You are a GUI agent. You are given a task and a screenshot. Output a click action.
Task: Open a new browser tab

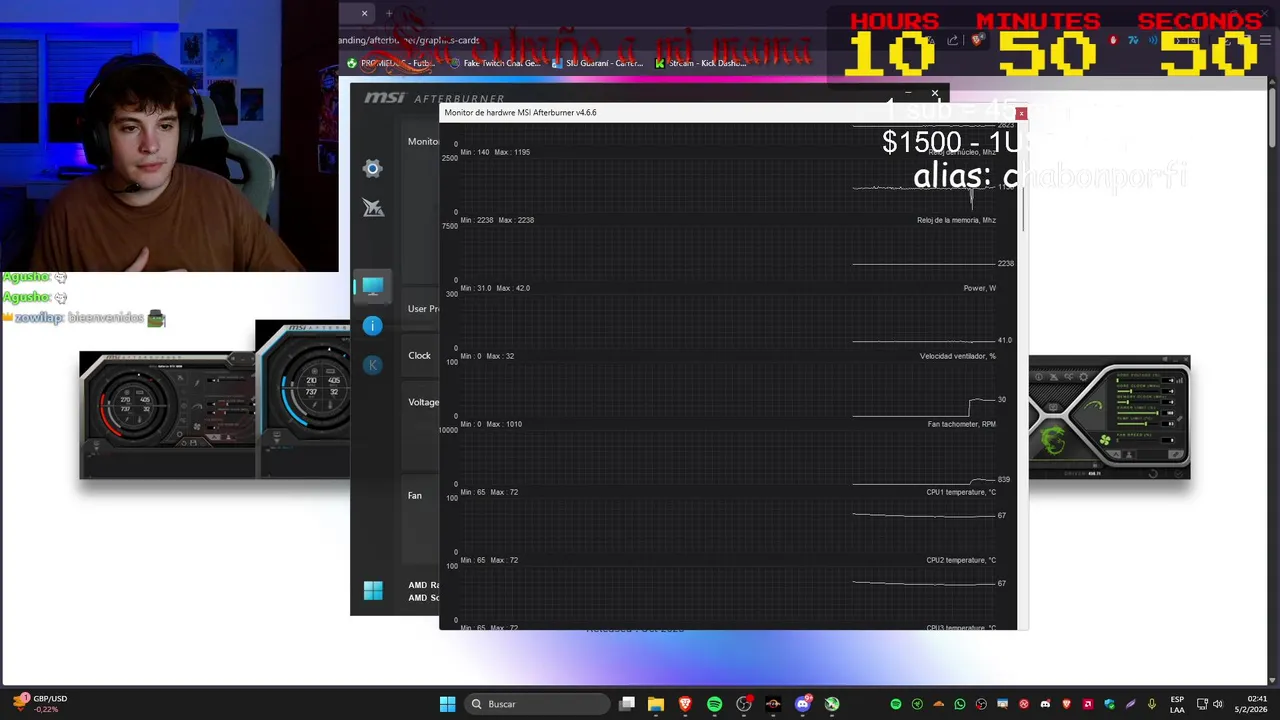389,13
